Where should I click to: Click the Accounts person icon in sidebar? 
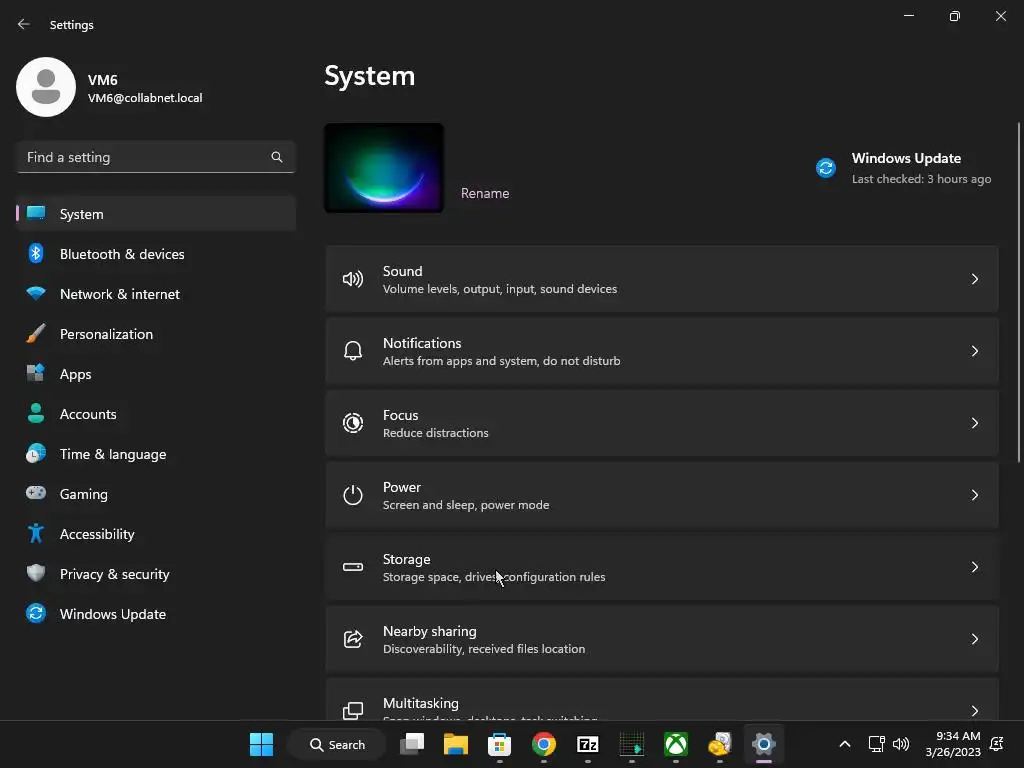tap(36, 413)
